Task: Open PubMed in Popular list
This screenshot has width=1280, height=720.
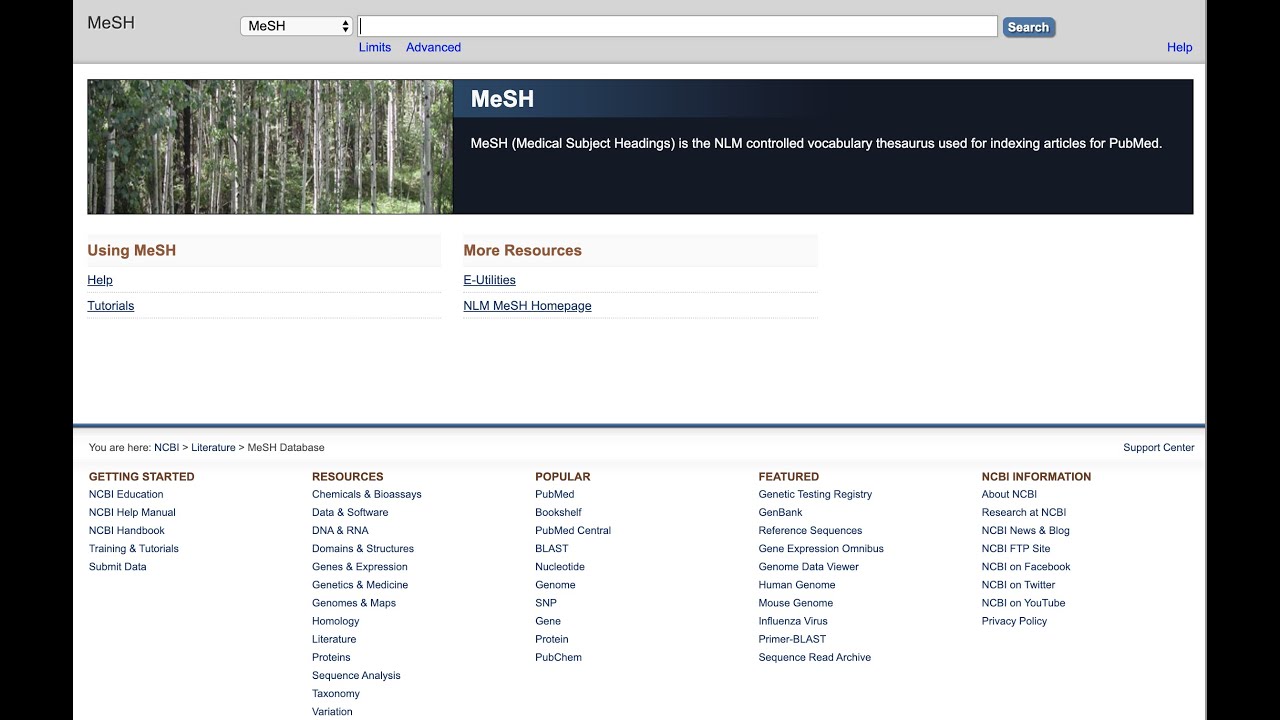Action: pos(555,494)
